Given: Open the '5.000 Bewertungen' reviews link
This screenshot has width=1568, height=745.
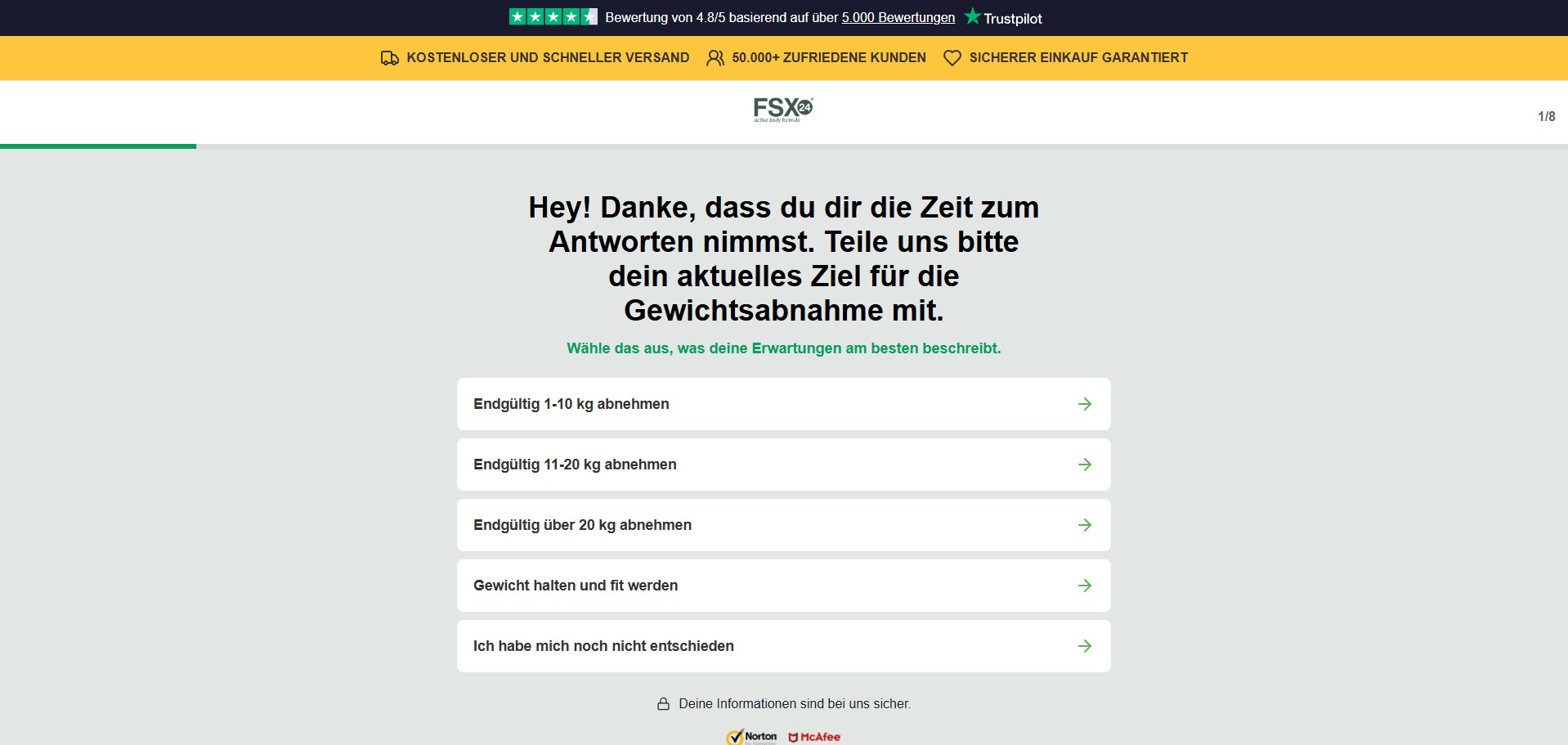Looking at the screenshot, I should click(x=898, y=18).
